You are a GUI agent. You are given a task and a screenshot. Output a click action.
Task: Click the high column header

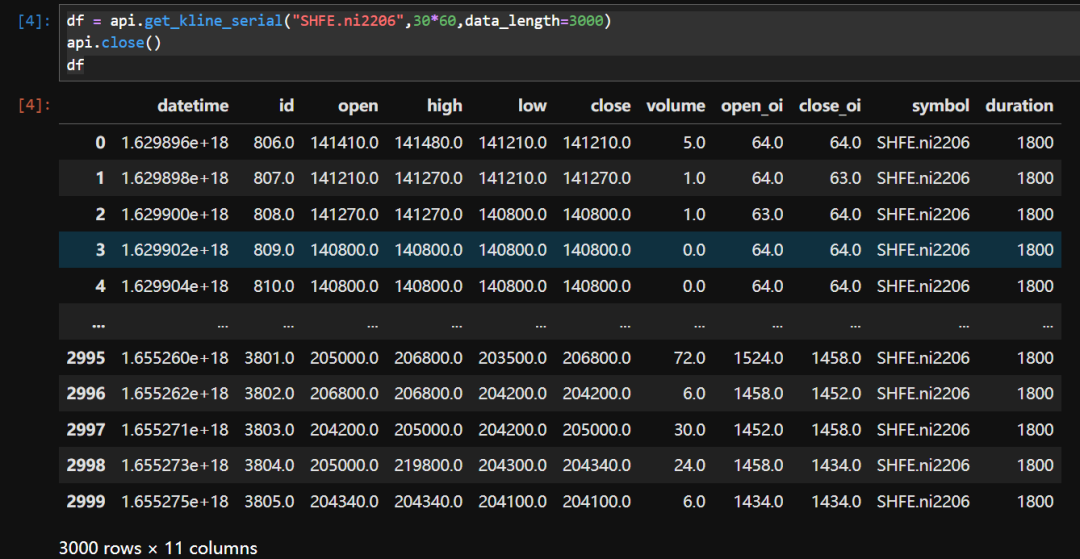(x=445, y=105)
